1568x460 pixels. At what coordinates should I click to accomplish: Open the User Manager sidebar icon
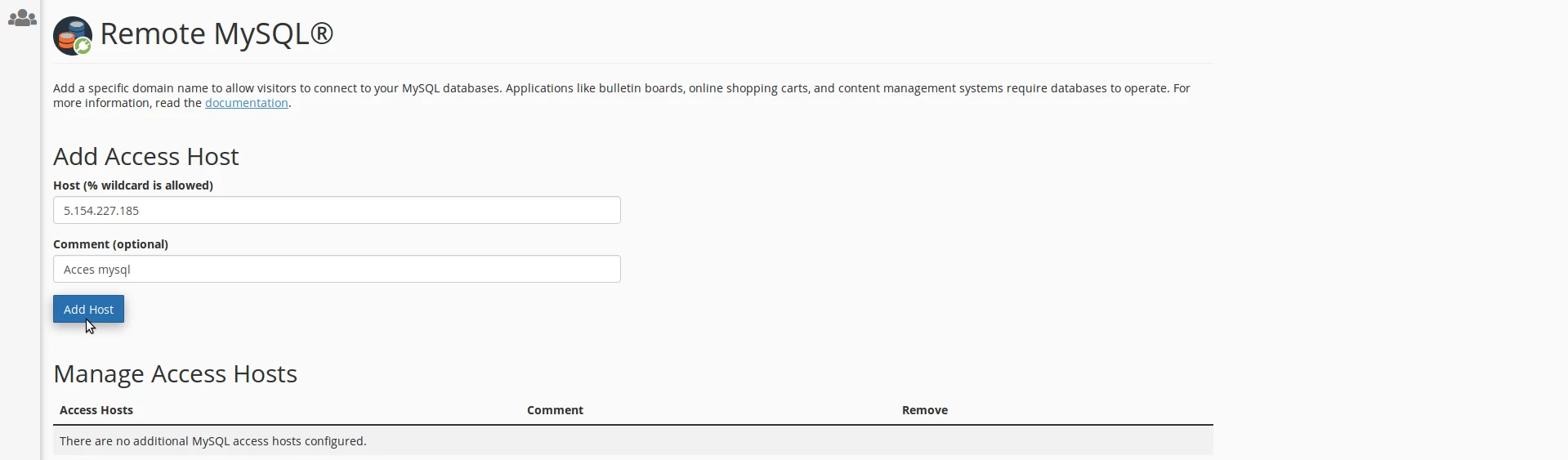pyautogui.click(x=22, y=18)
